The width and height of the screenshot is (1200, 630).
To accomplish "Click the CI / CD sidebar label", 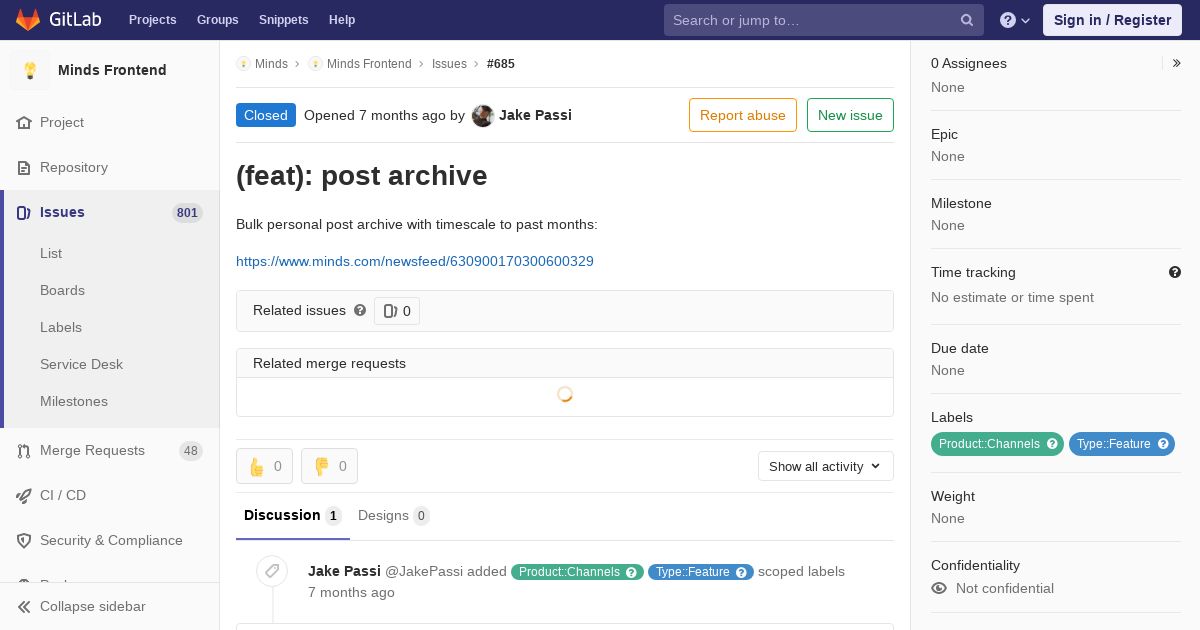I will pyautogui.click(x=63, y=495).
